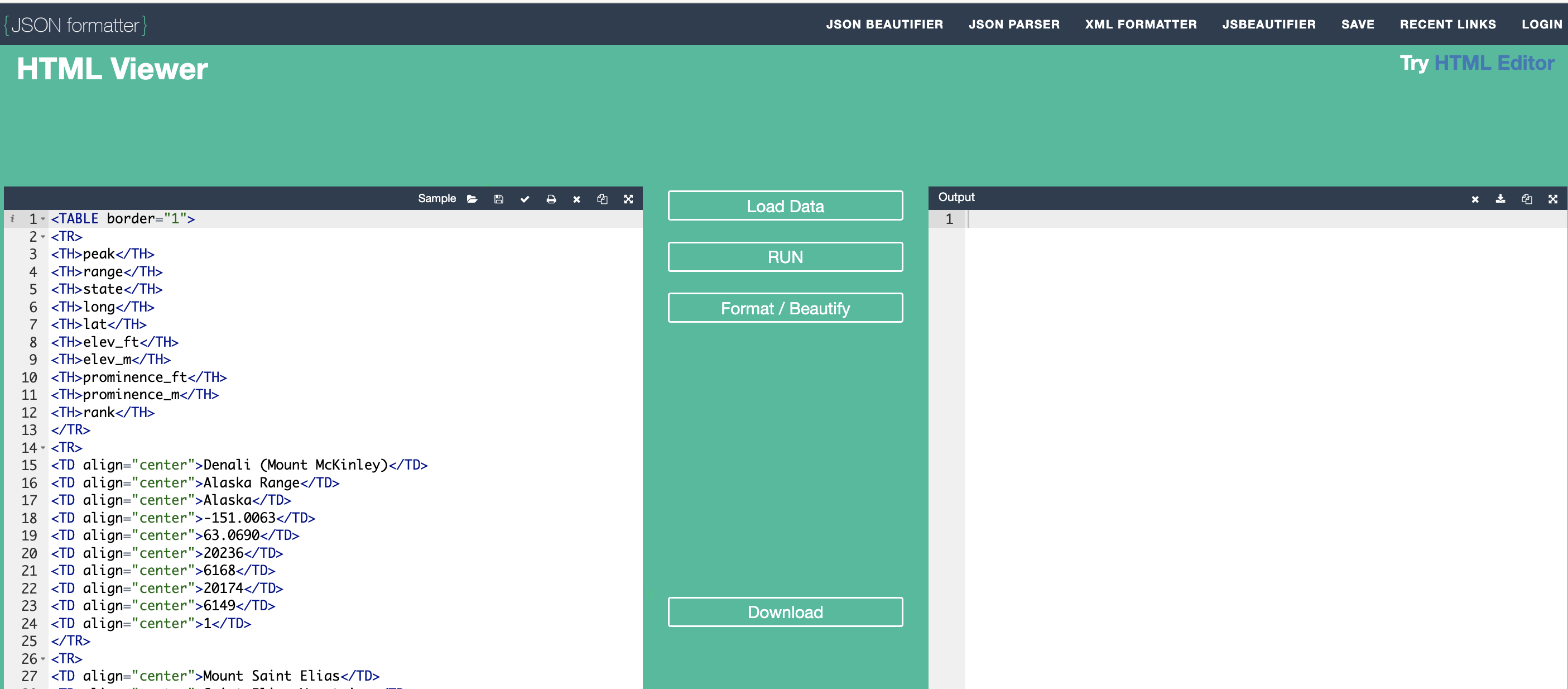Expand the input editor to fullscreen
The width and height of the screenshot is (1568, 689).
pyautogui.click(x=628, y=199)
